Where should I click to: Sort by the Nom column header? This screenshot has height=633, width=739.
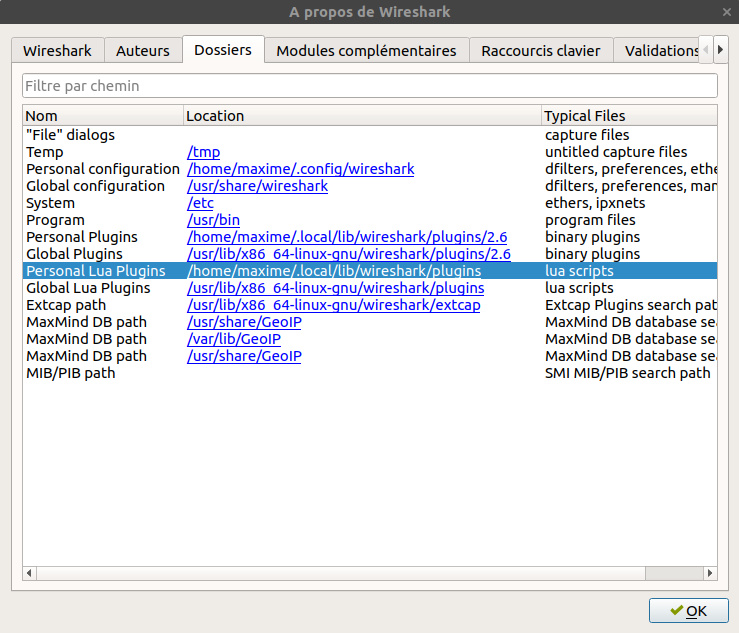(x=103, y=115)
